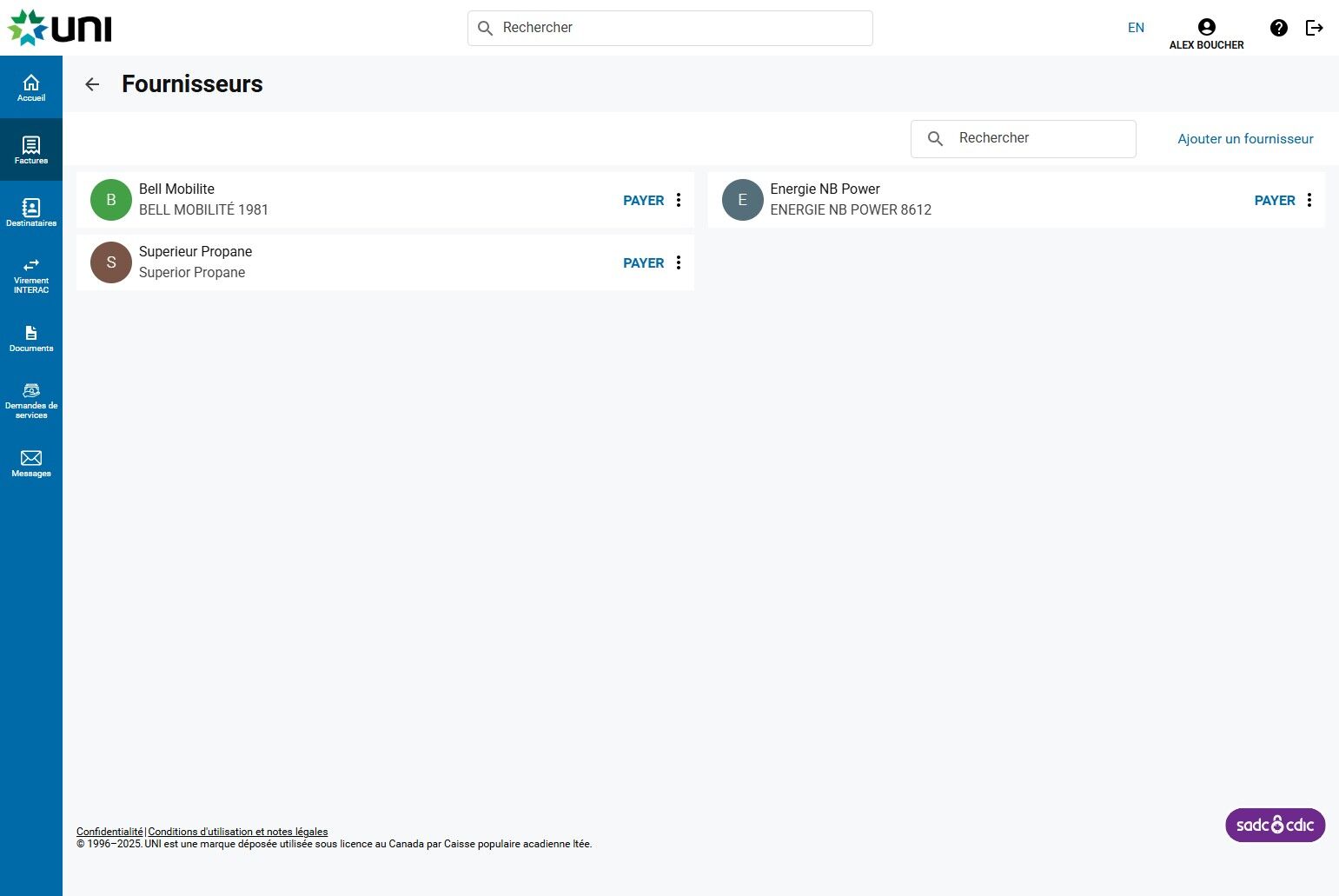
Task: Pay Energie NB Power supplier
Action: click(1275, 201)
